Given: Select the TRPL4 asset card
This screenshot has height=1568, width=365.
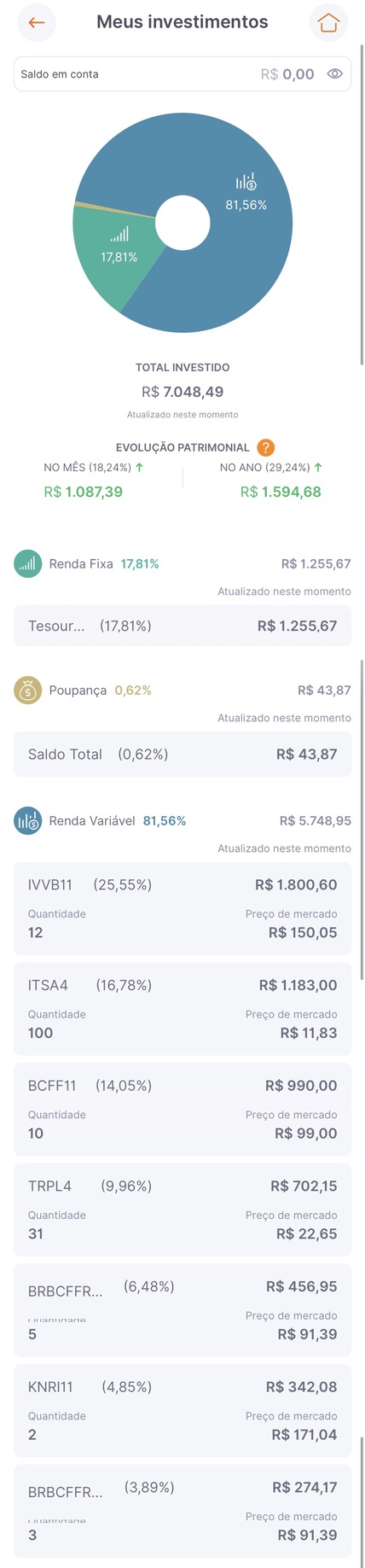Looking at the screenshot, I should click(x=182, y=1210).
